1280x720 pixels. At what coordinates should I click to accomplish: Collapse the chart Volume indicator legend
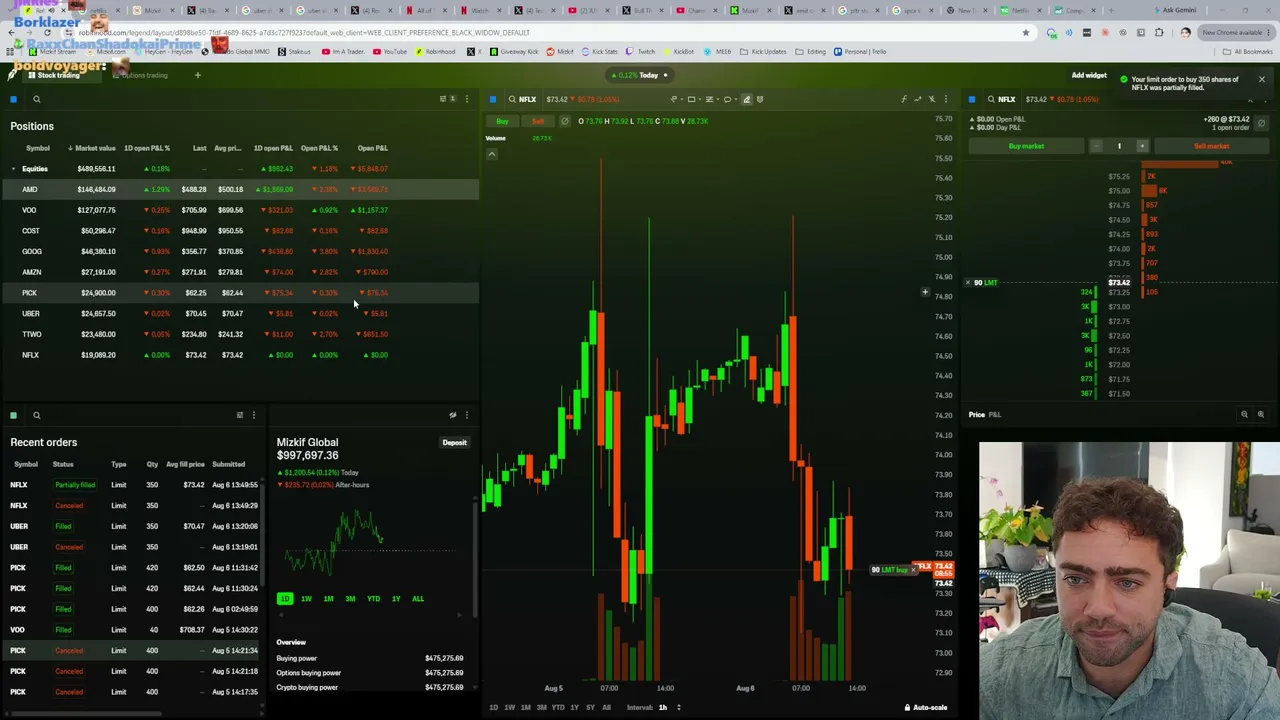pyautogui.click(x=491, y=154)
